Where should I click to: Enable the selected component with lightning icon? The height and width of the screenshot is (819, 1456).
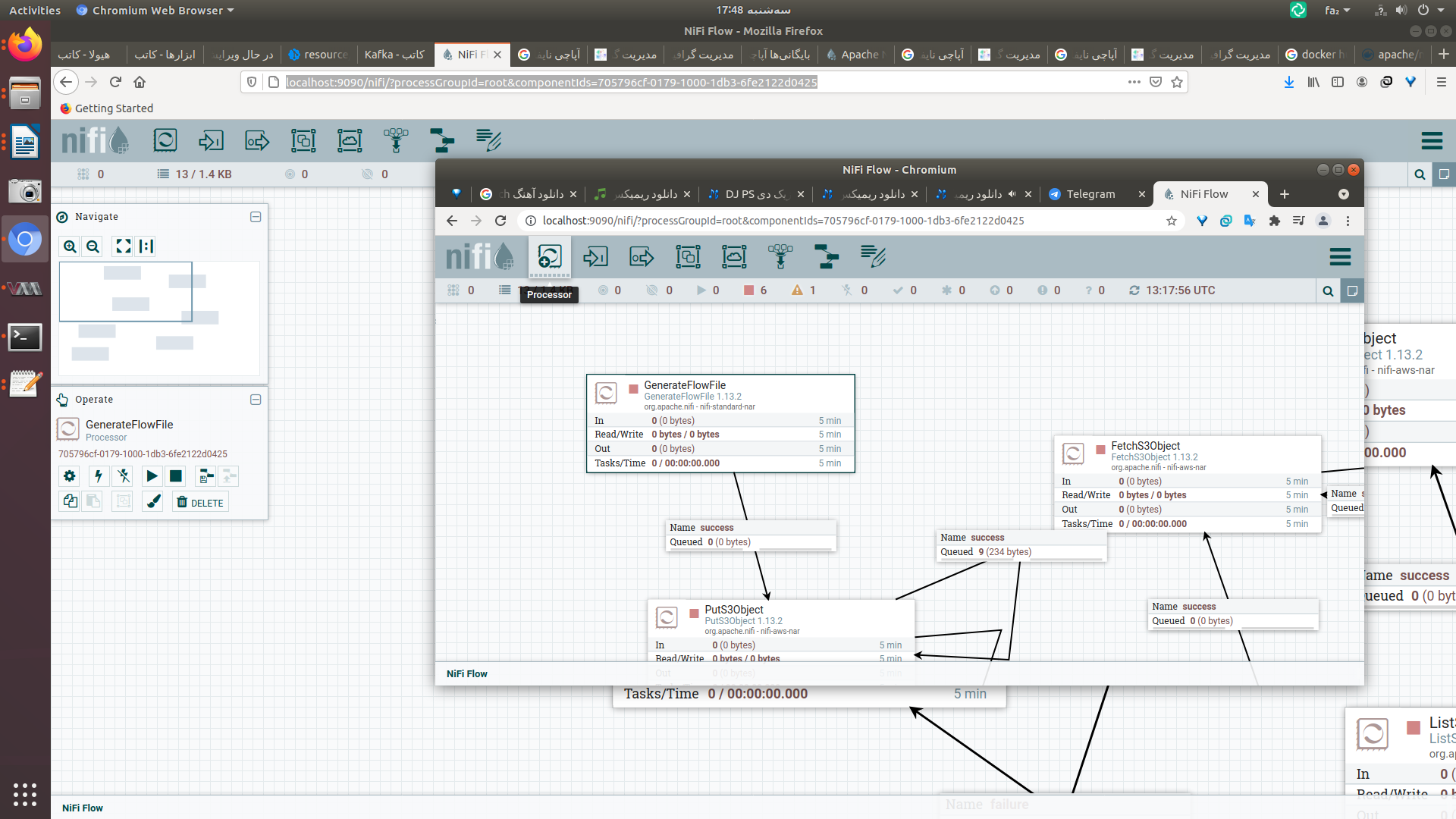(98, 476)
